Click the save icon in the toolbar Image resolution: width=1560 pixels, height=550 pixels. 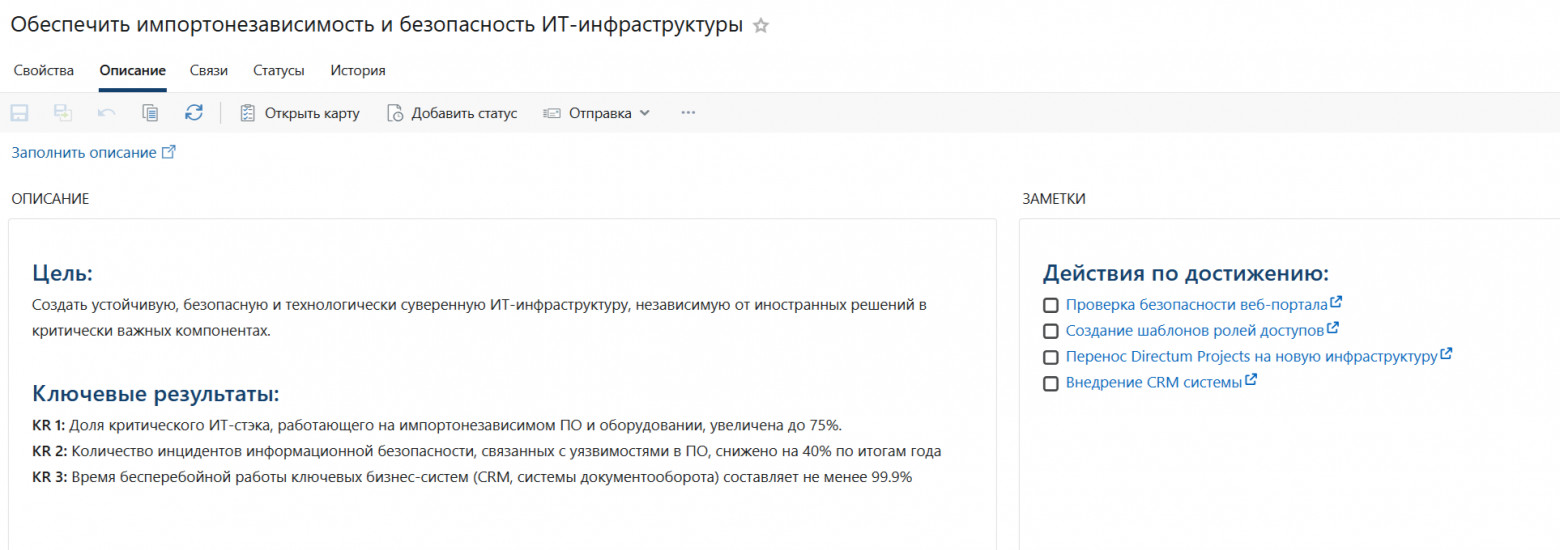point(19,113)
